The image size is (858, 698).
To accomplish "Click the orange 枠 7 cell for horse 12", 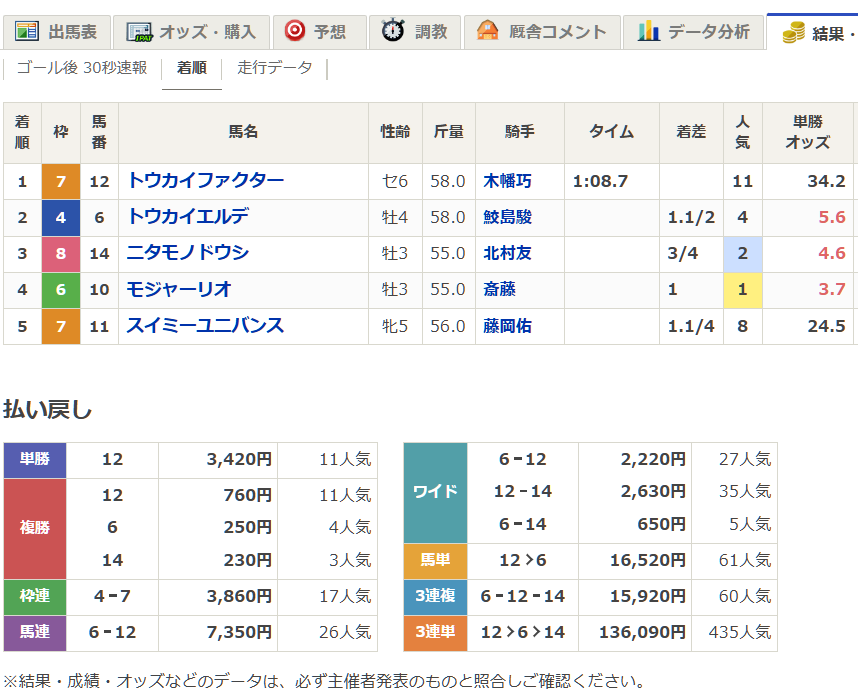I will 61,181.
